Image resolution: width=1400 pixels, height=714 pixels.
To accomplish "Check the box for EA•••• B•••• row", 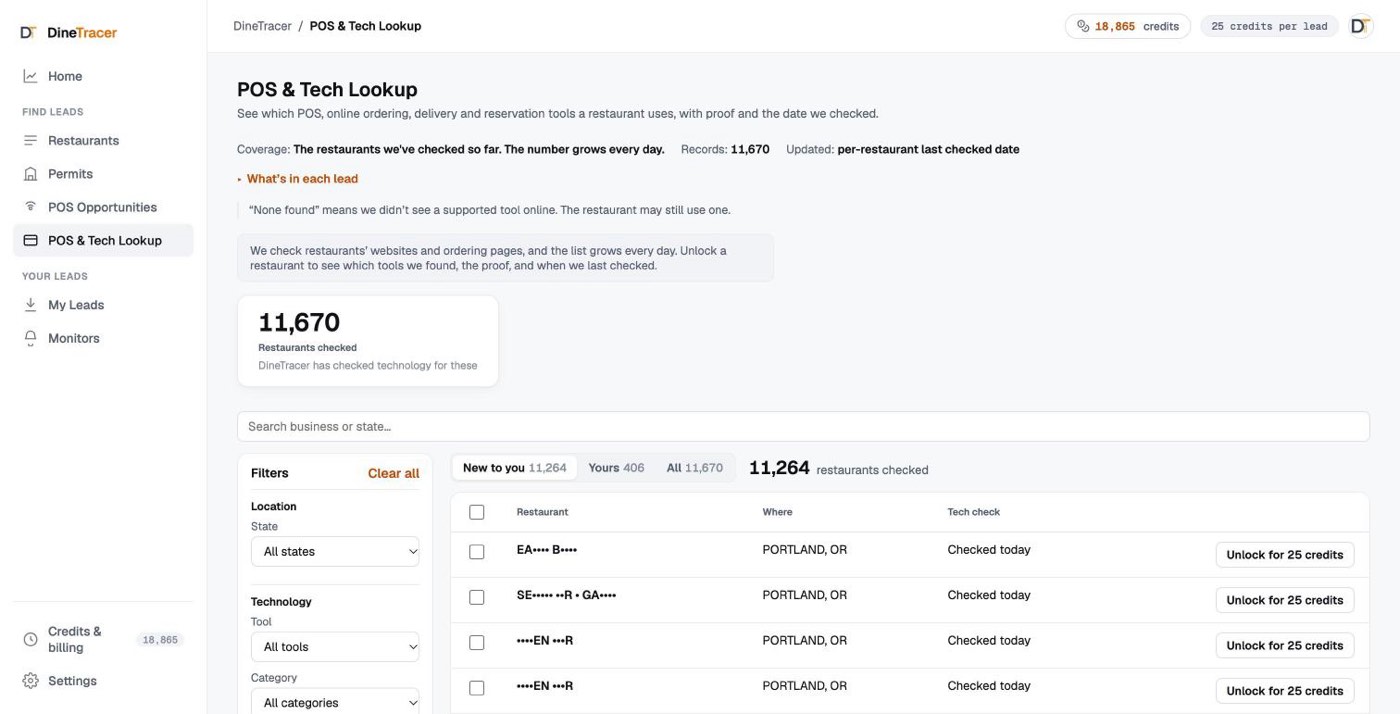I will 477,552.
